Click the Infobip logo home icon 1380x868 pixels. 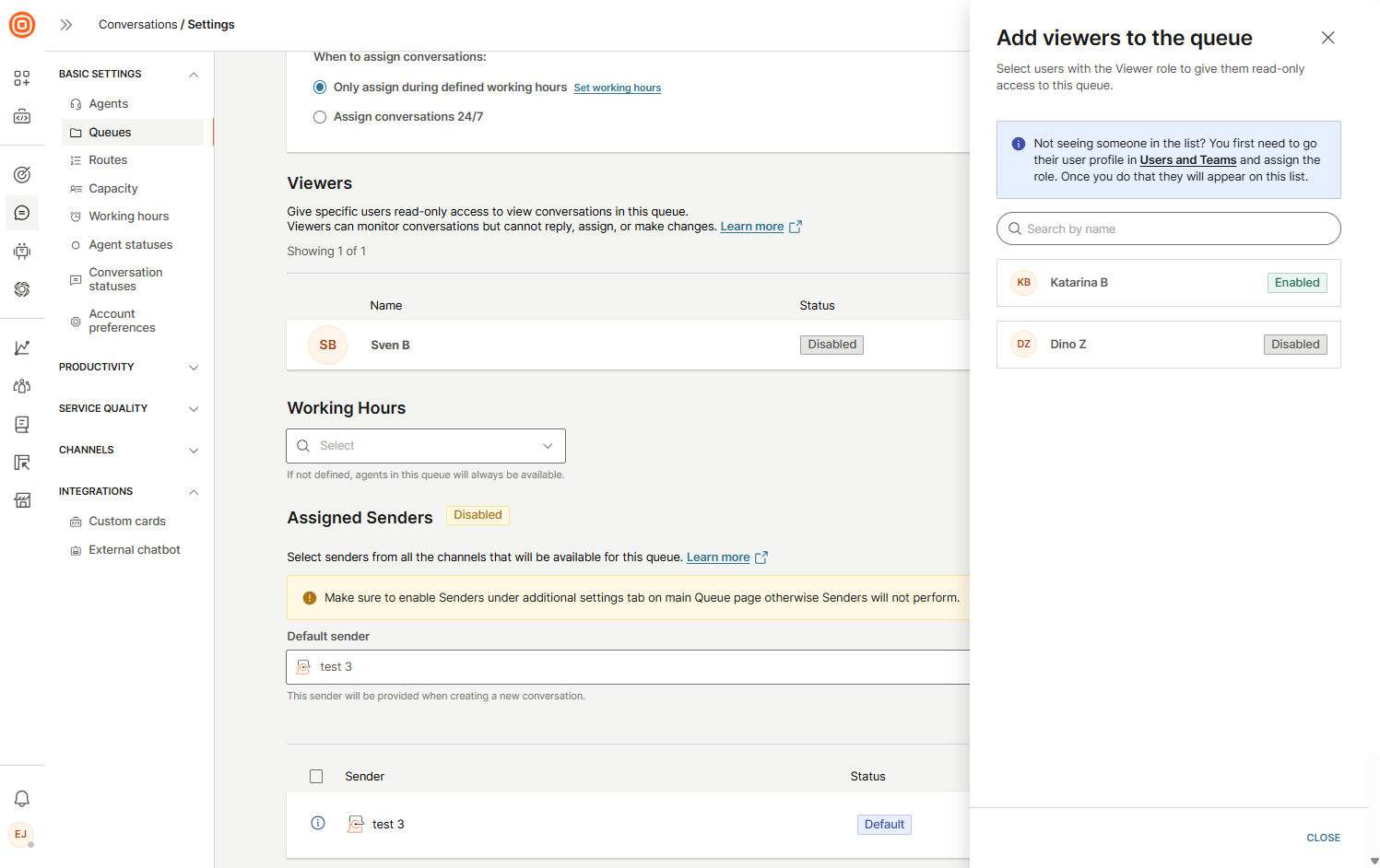click(x=22, y=25)
